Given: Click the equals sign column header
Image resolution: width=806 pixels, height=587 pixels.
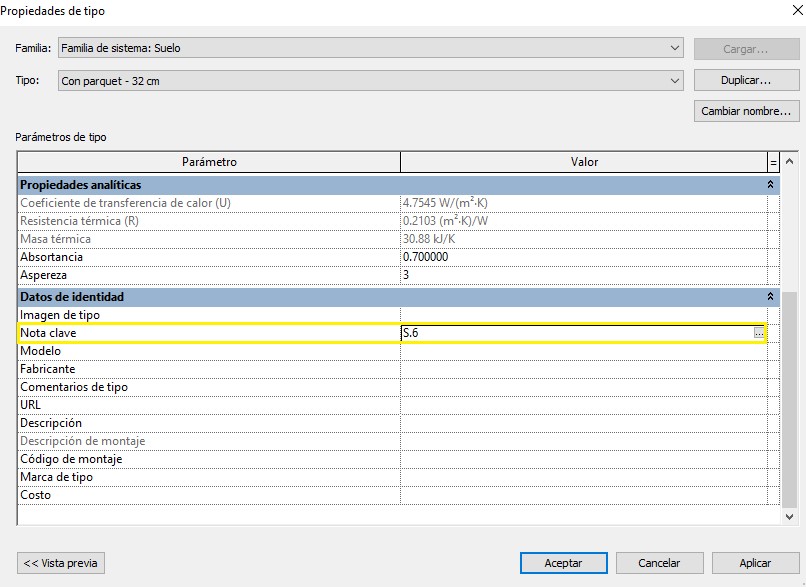Looking at the screenshot, I should pyautogui.click(x=772, y=162).
